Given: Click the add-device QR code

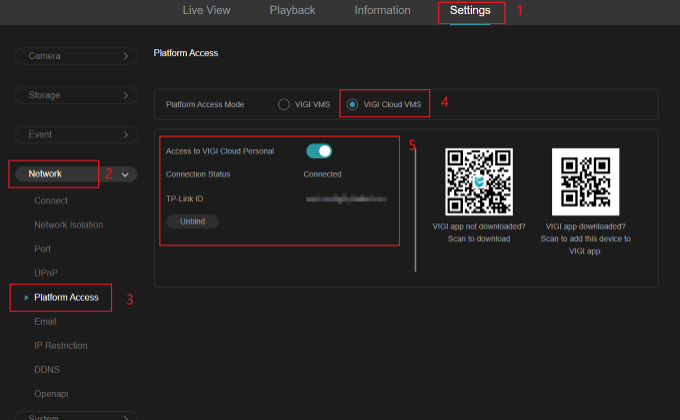Looking at the screenshot, I should click(585, 182).
